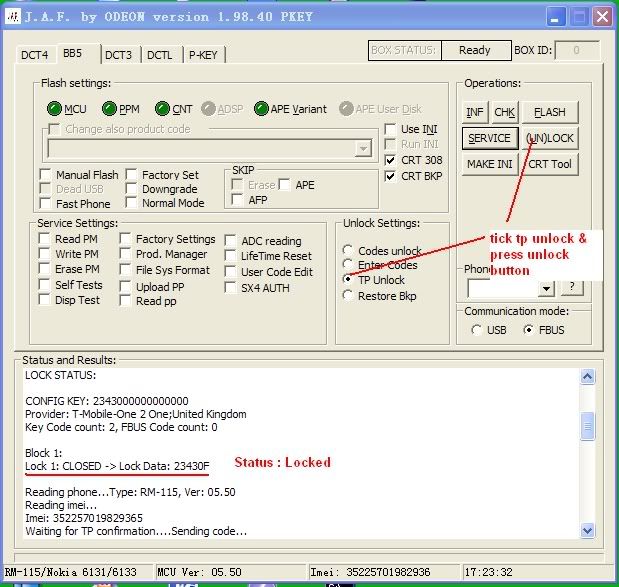Click the JAF app icon in title bar
The image size is (619, 587).
tap(13, 16)
